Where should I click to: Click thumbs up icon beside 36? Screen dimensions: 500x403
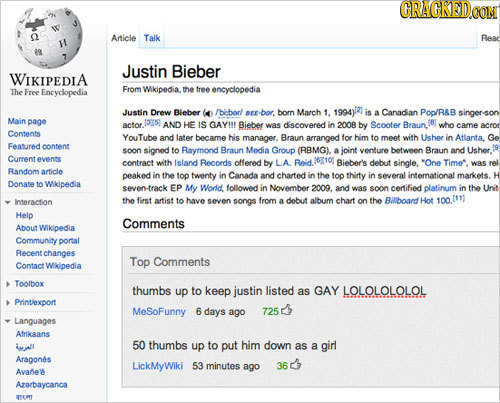pyautogui.click(x=296, y=364)
